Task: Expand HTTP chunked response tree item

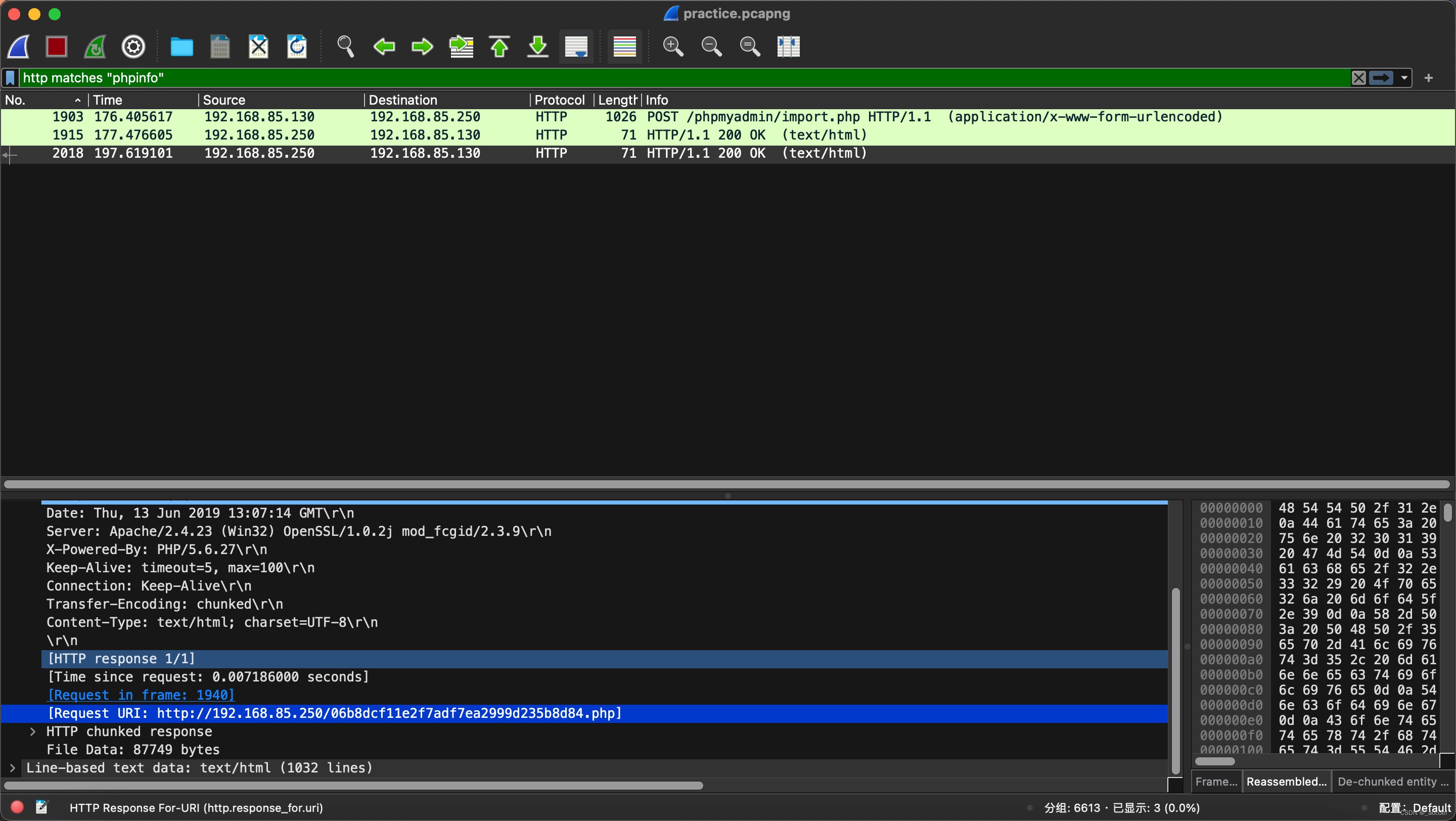Action: [x=33, y=731]
